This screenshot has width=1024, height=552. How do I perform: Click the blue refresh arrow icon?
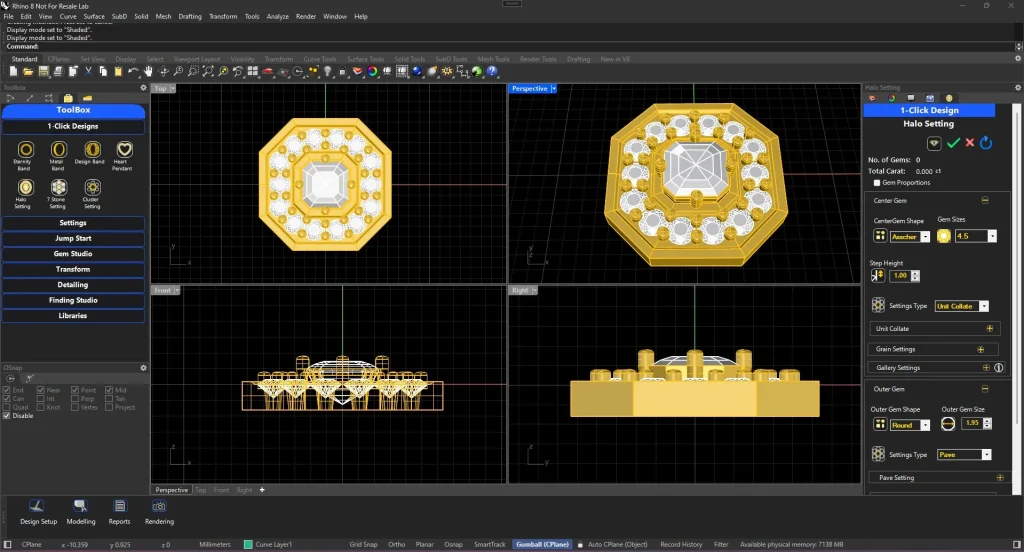(986, 142)
